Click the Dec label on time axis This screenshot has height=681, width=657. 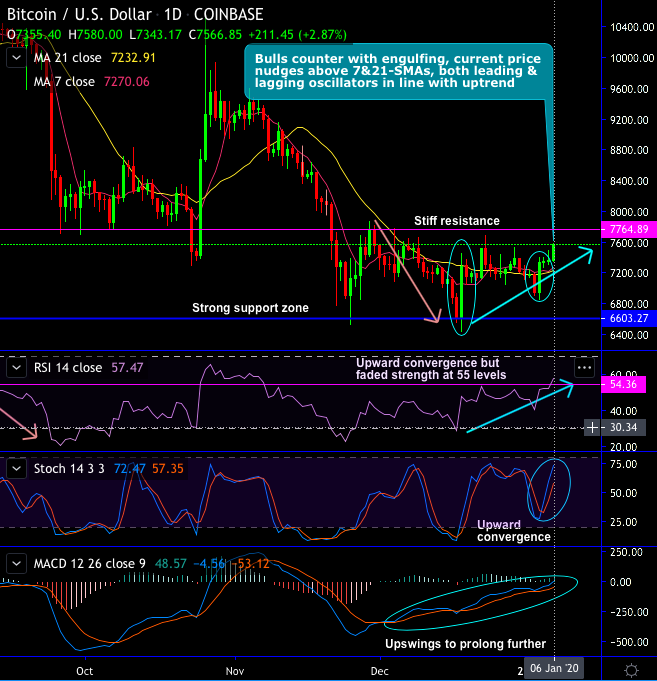pyautogui.click(x=380, y=671)
